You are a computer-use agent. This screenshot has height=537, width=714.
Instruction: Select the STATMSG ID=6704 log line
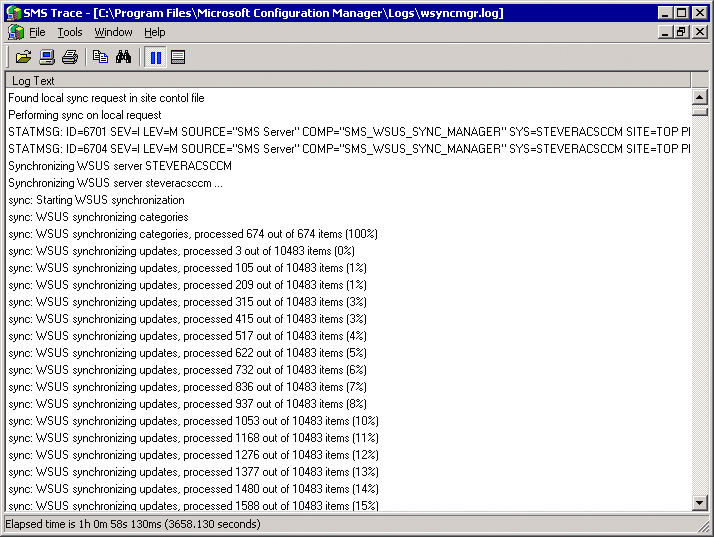click(348, 149)
